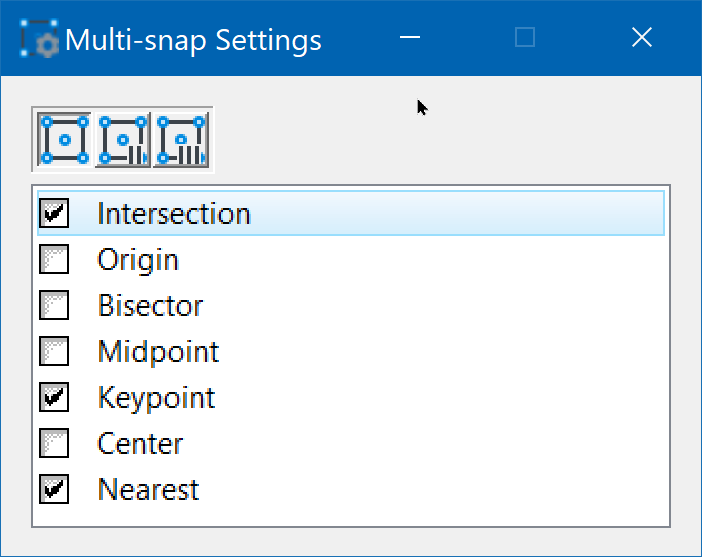Highlight the Midpoint list item text
Screen dimensions: 702x557
(x=158, y=352)
